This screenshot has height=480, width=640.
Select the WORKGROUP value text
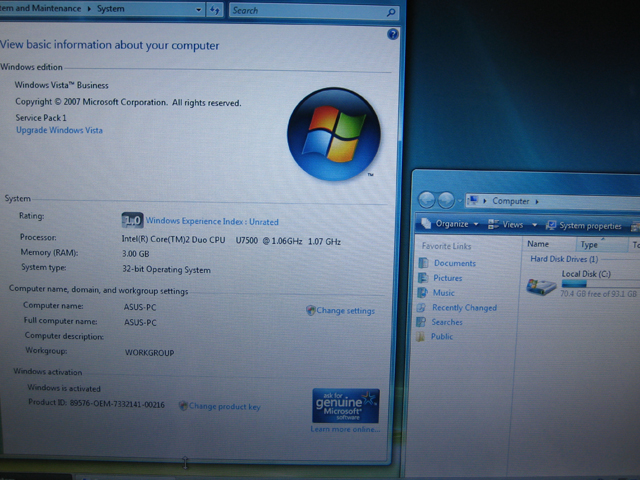[149, 353]
